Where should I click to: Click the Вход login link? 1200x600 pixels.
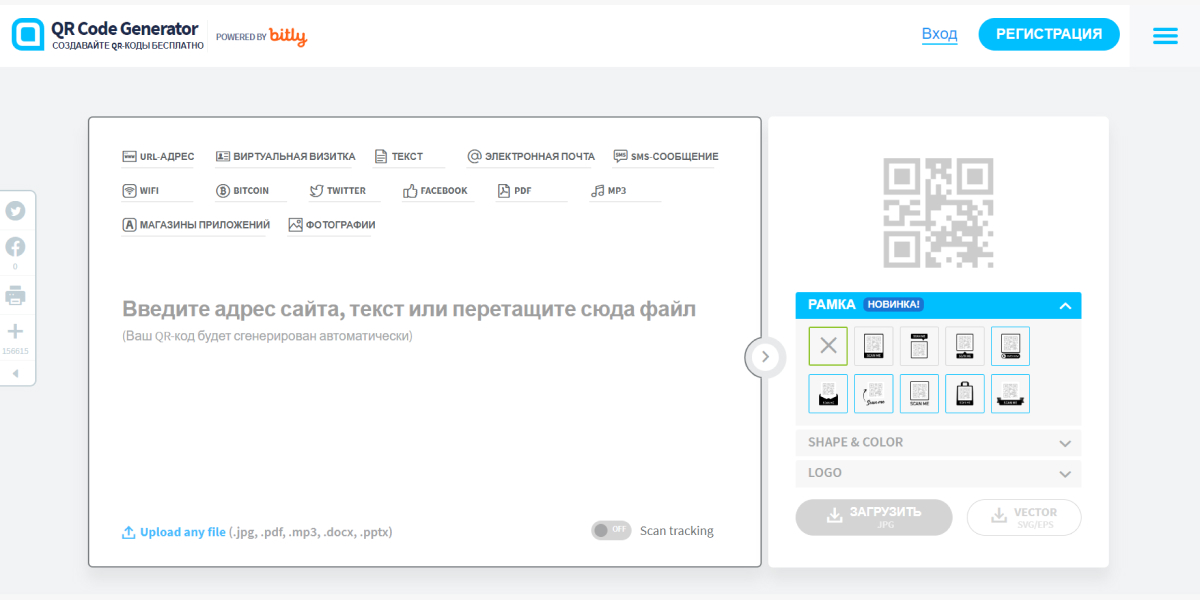point(939,34)
